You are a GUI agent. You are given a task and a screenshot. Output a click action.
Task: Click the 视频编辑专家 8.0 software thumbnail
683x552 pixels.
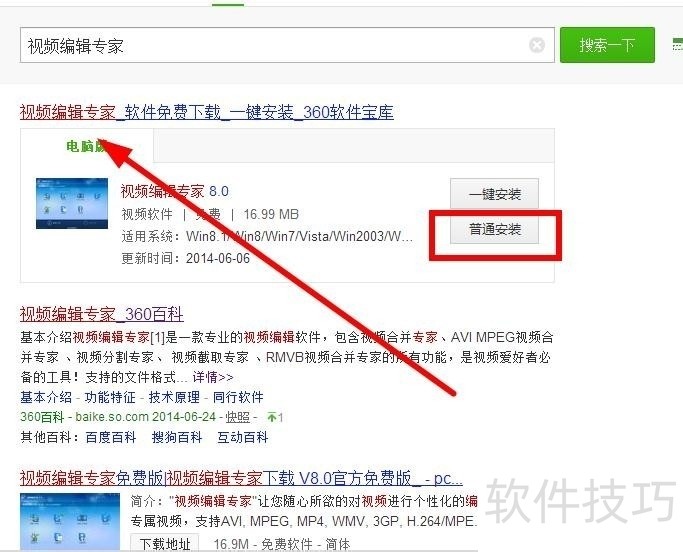[72, 203]
